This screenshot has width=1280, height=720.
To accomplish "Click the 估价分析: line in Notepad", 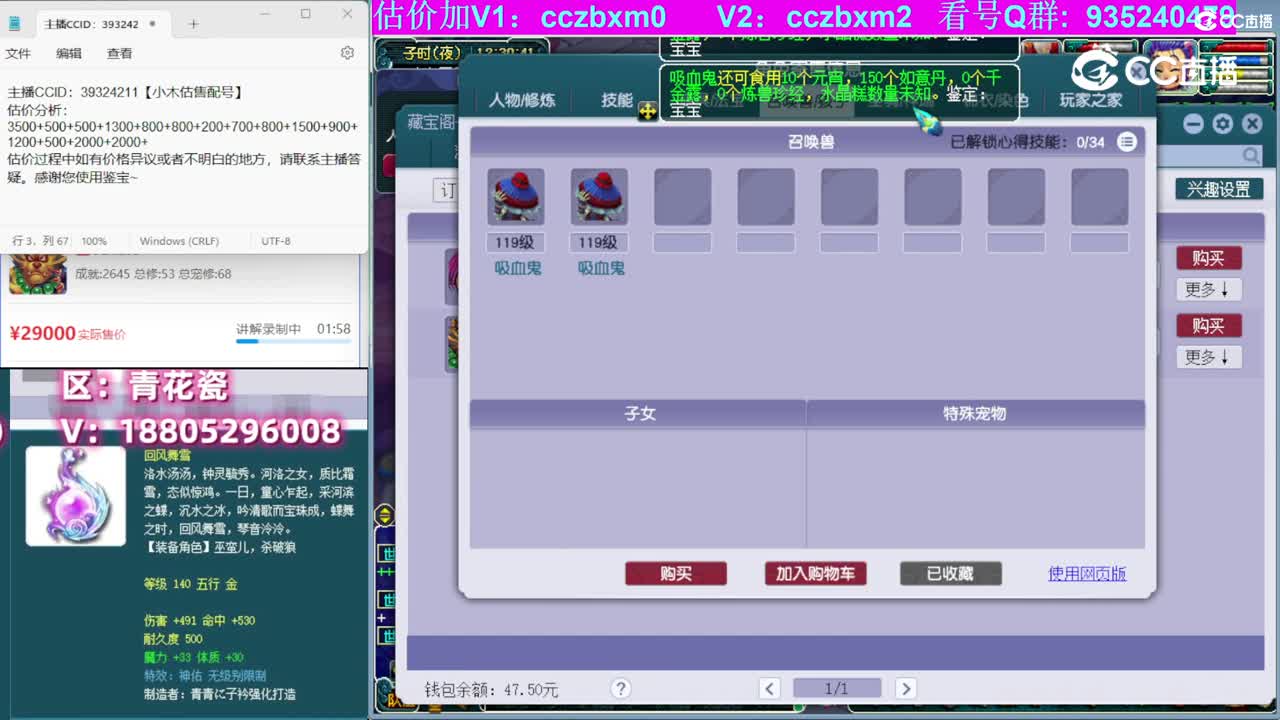I will coord(38,109).
